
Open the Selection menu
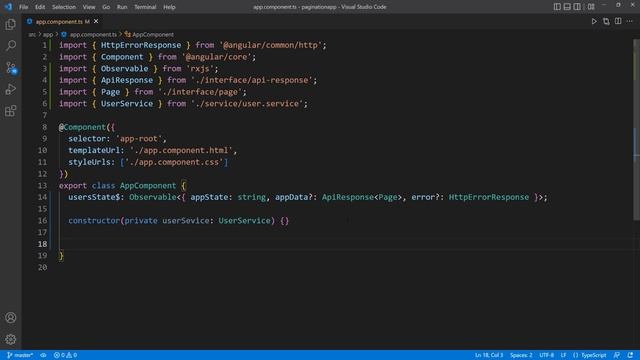(x=64, y=7)
